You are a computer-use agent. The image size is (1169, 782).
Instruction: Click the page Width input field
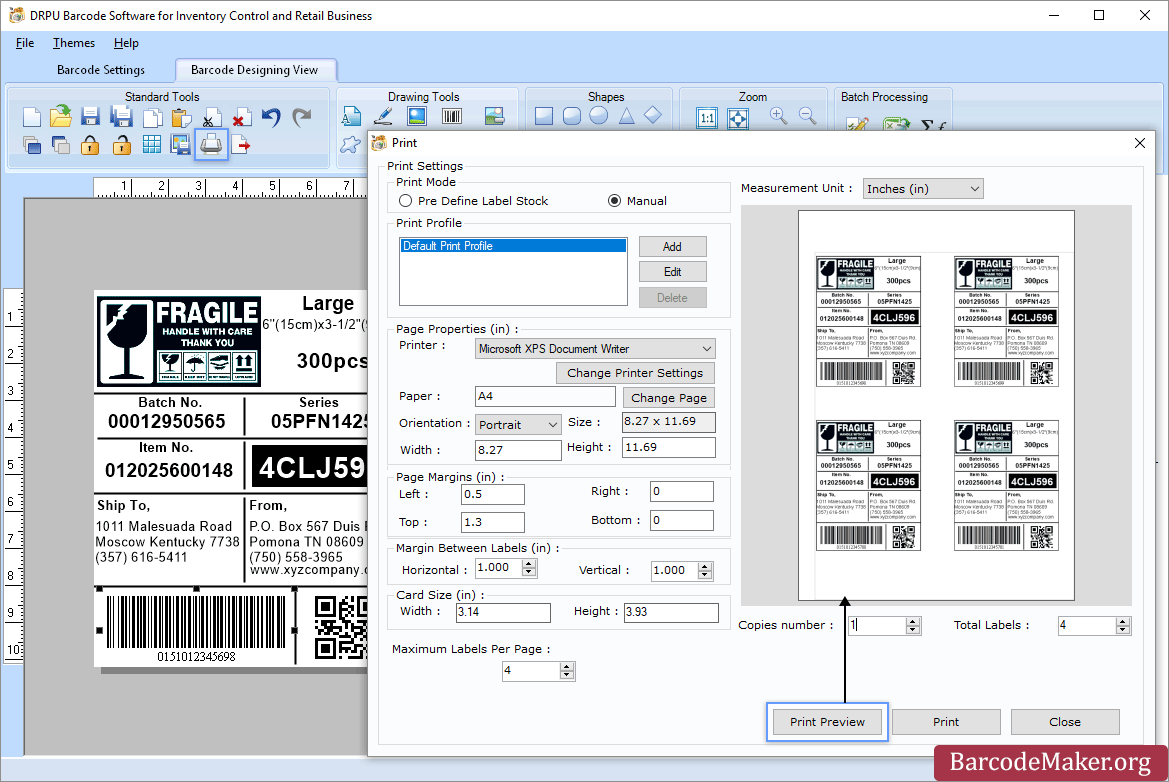tap(518, 450)
